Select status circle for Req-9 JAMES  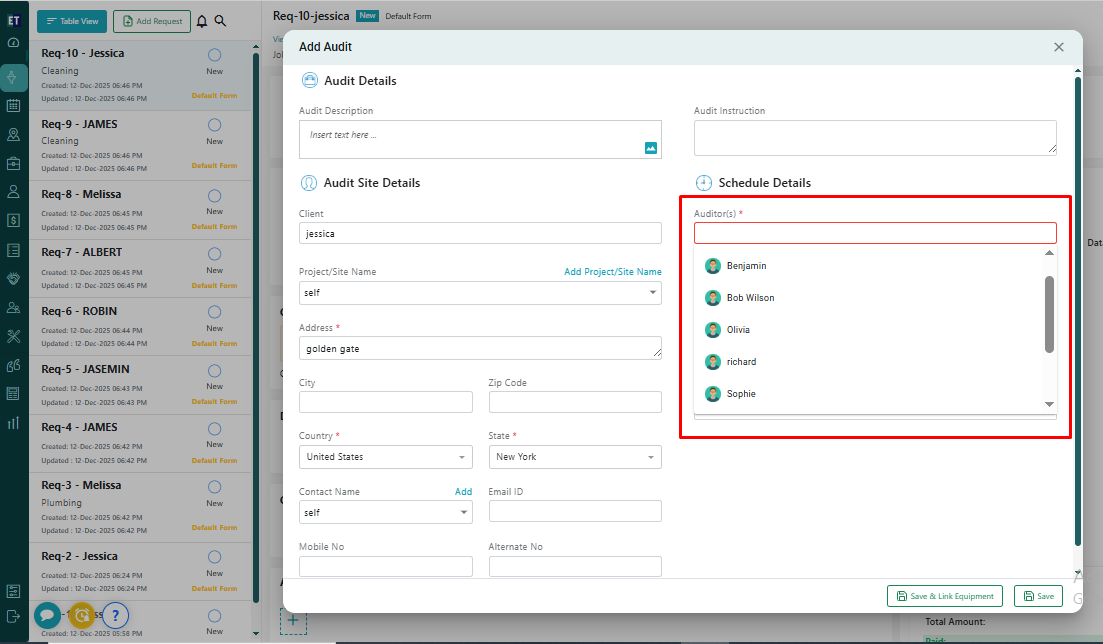pos(214,125)
